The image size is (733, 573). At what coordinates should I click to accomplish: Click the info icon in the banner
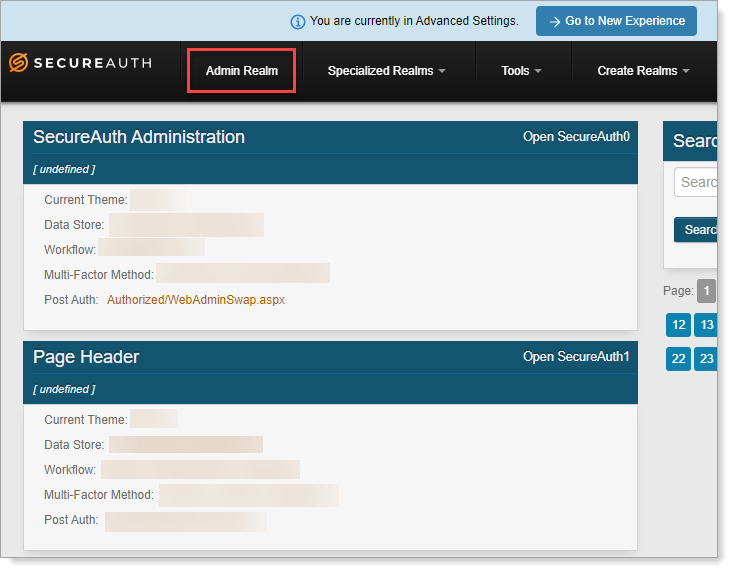(x=298, y=21)
